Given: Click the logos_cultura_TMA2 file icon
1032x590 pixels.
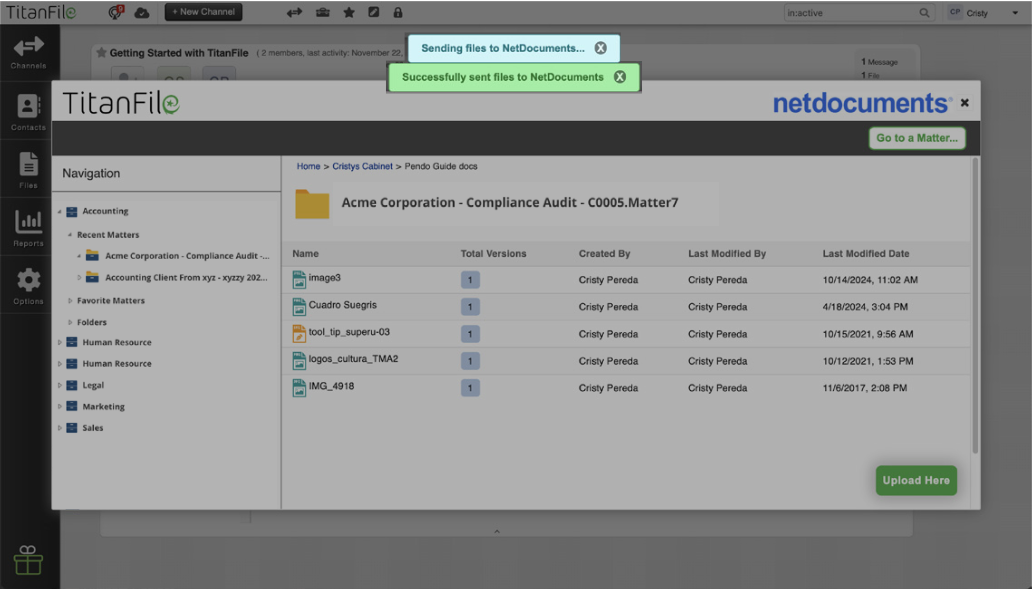Looking at the screenshot, I should pos(299,360).
